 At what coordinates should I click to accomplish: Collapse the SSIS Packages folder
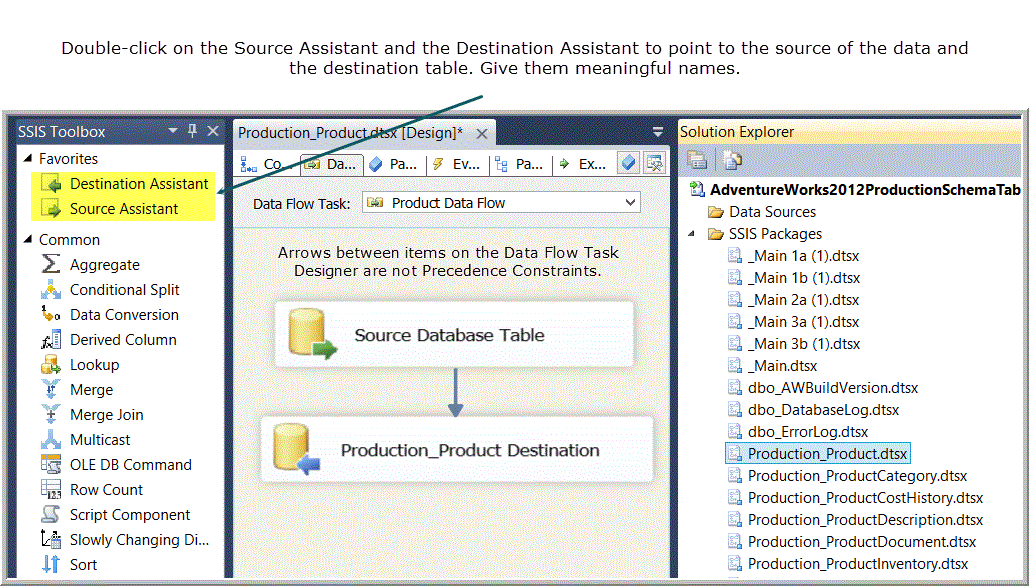[x=693, y=234]
